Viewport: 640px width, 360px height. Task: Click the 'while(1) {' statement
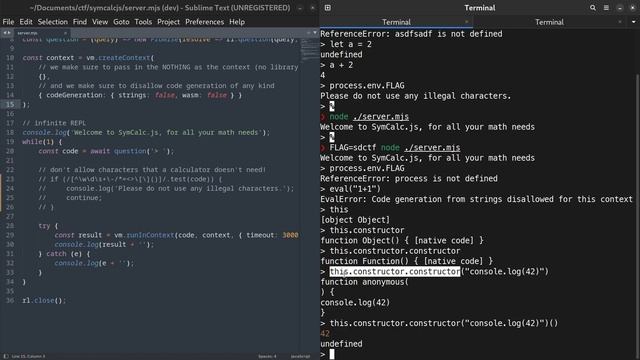(42, 142)
